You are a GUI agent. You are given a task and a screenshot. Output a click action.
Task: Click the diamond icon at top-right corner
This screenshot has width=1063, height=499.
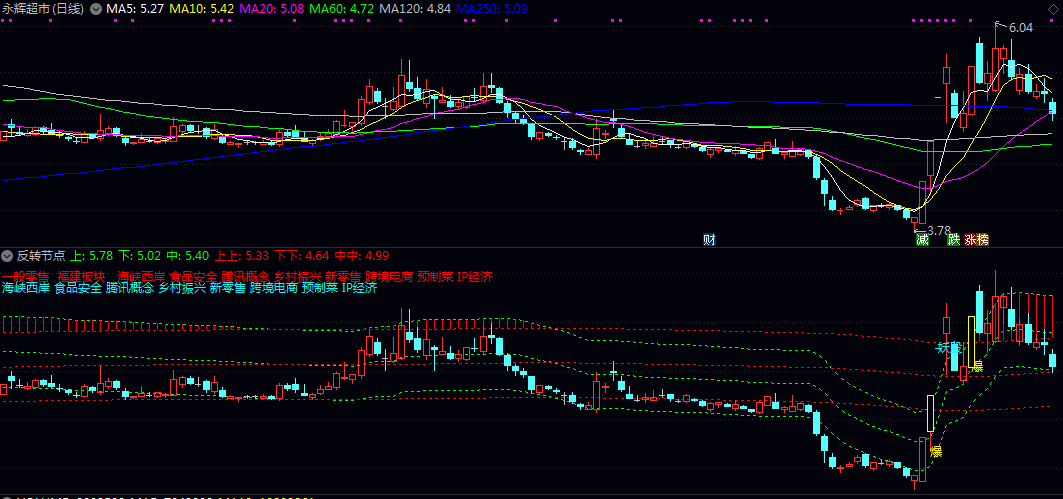[x=1053, y=9]
